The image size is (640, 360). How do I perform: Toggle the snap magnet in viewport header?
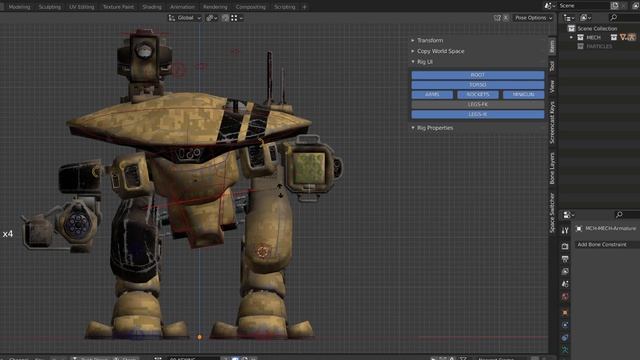225,18
